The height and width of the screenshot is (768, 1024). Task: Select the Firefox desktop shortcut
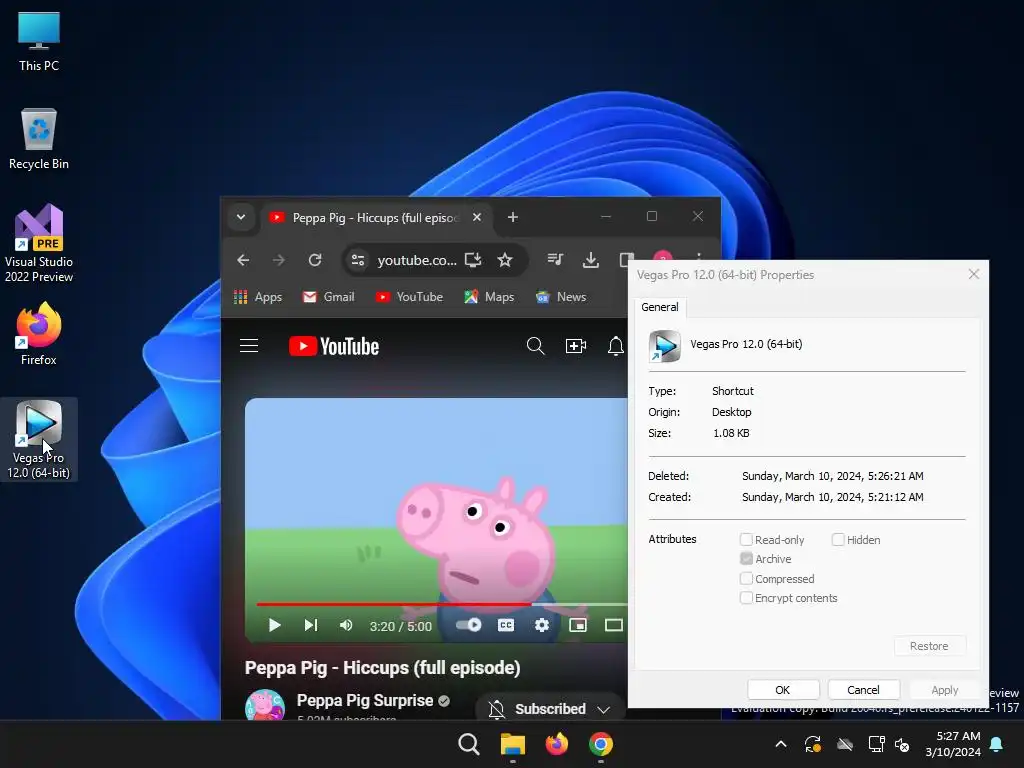coord(39,334)
